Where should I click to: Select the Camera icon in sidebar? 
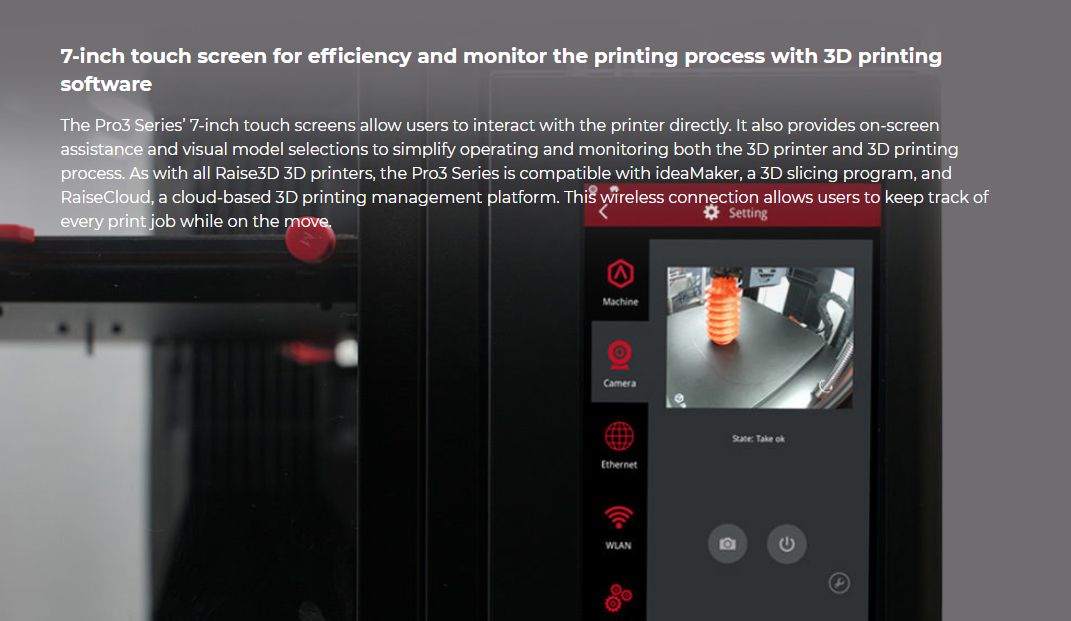click(620, 354)
